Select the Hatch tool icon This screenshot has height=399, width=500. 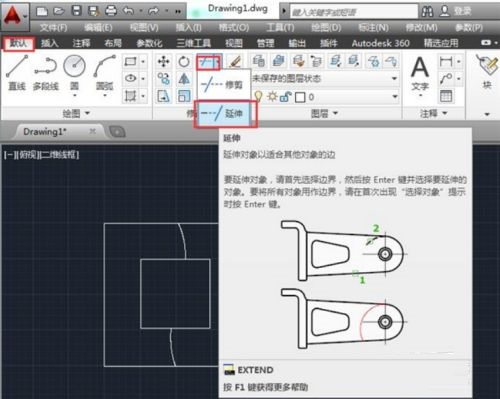[130, 96]
